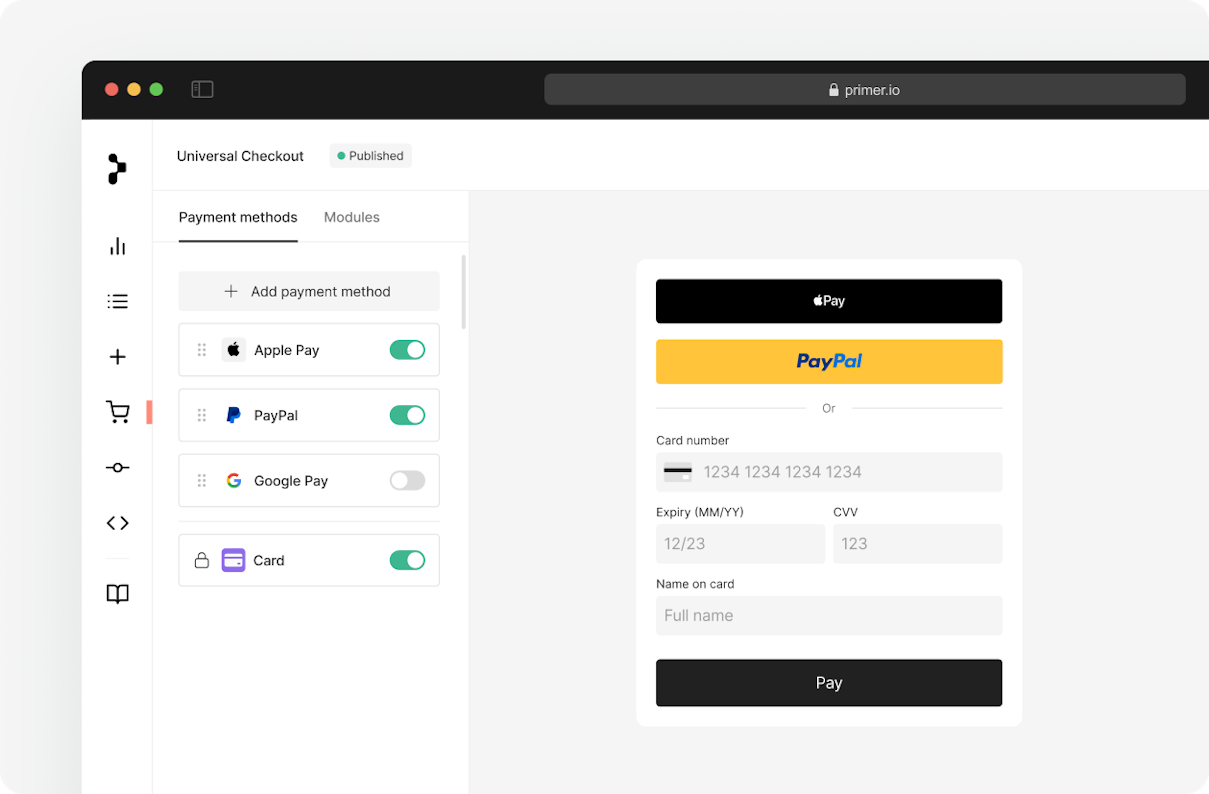Viewport: 1209px width, 794px height.
Task: Click the Pay button
Action: pos(829,683)
